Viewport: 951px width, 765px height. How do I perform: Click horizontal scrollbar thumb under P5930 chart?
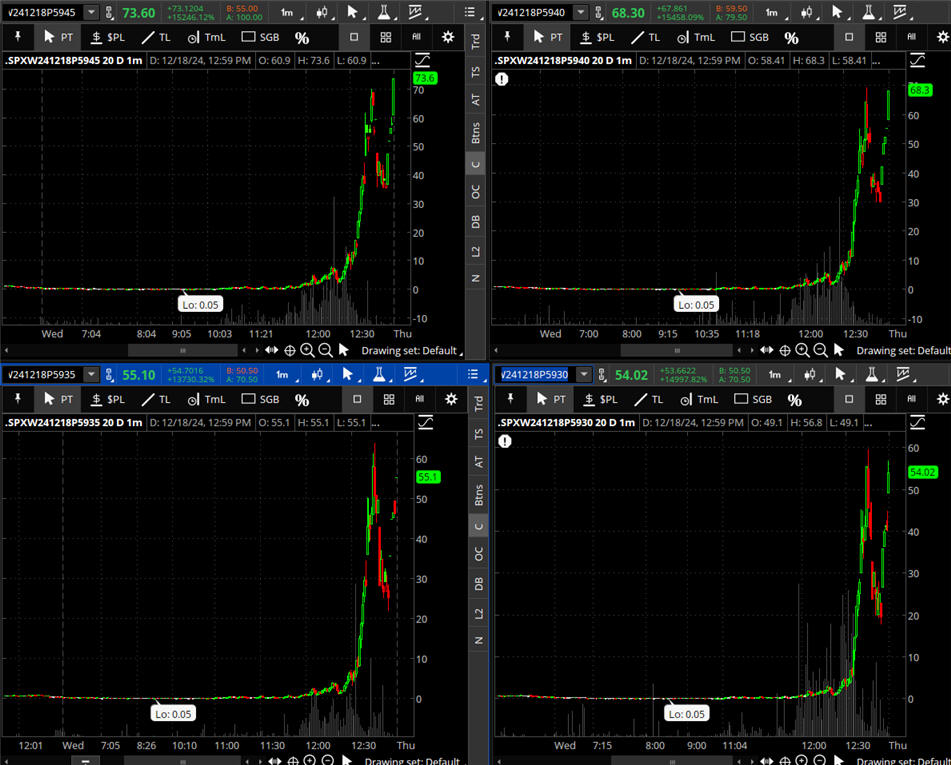pyautogui.click(x=672, y=761)
